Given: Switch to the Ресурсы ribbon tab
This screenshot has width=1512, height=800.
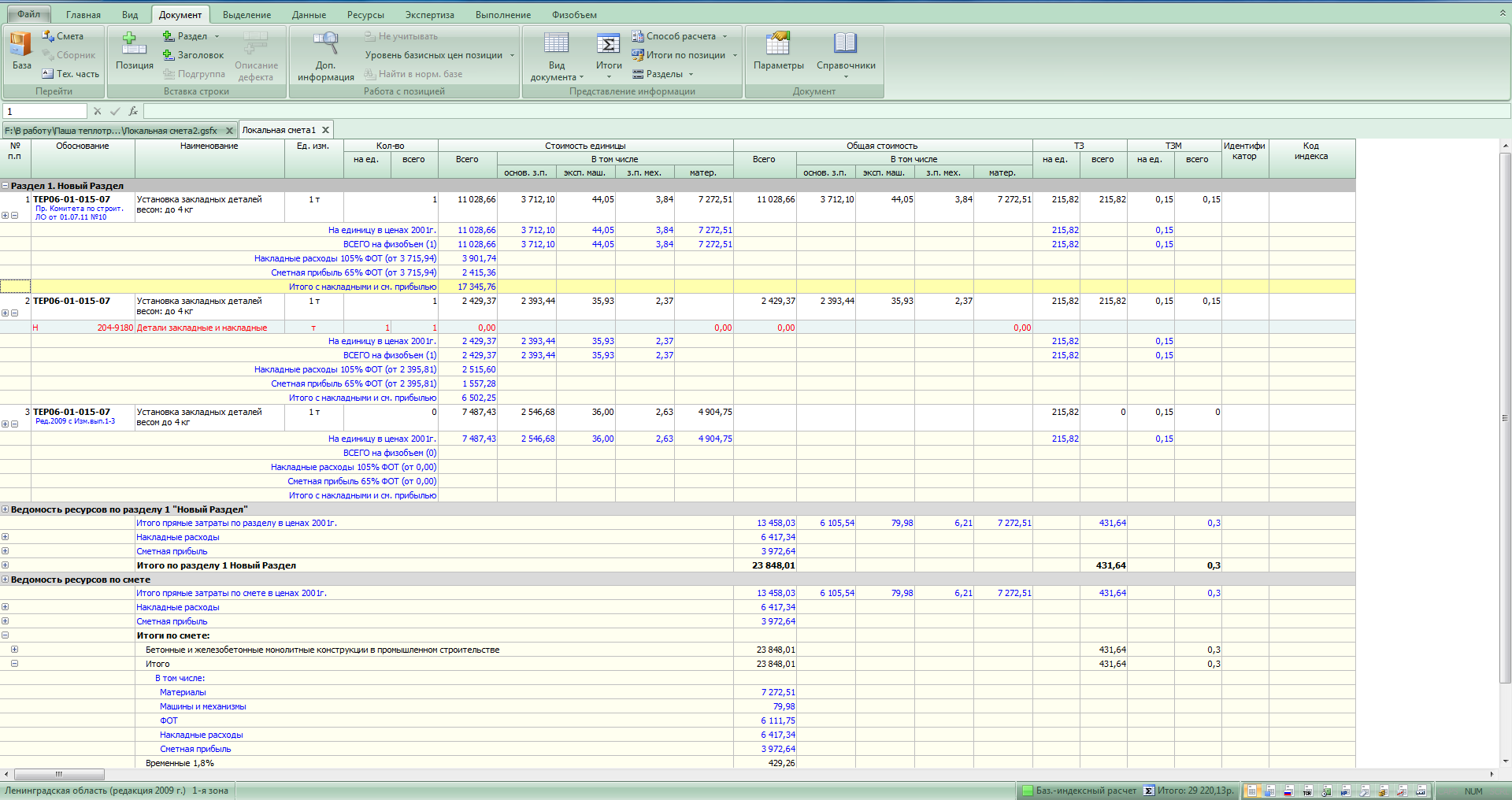Looking at the screenshot, I should (365, 15).
